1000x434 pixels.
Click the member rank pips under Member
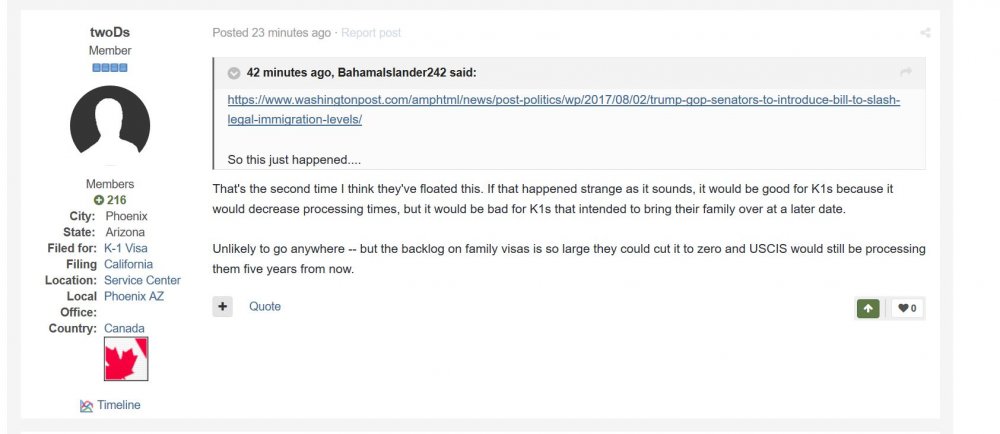110,68
